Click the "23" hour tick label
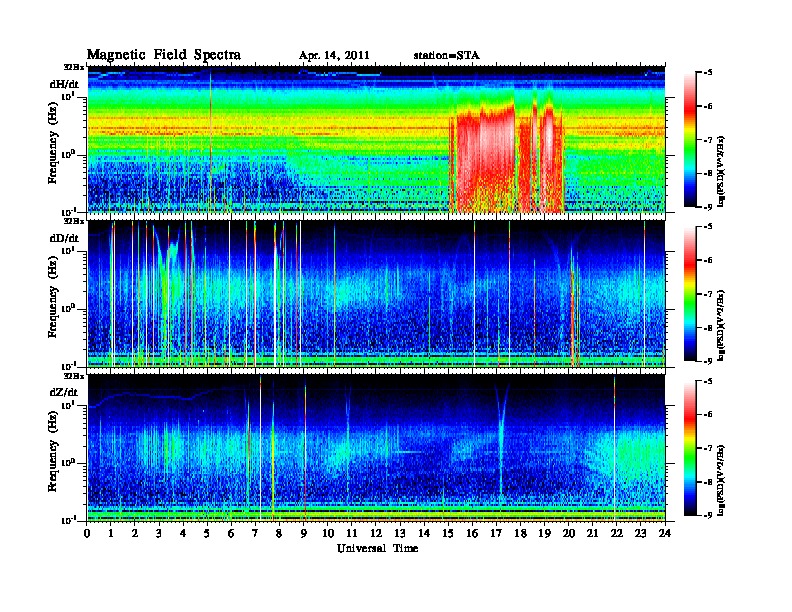Image resolution: width=792 pixels, height=612 pixels. tap(641, 534)
